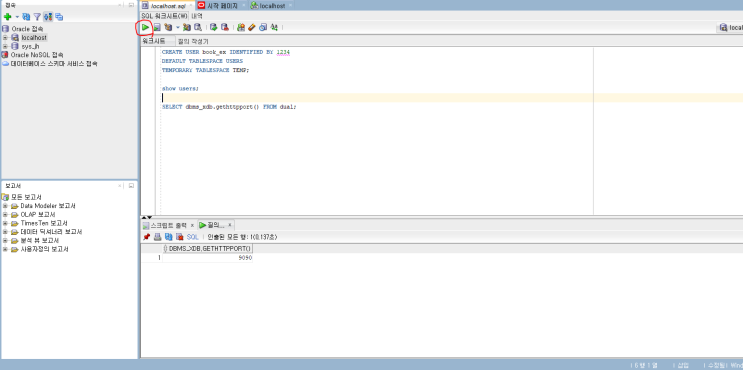Minimize the 보고서 panel
The height and width of the screenshot is (370, 743).
pos(131,186)
